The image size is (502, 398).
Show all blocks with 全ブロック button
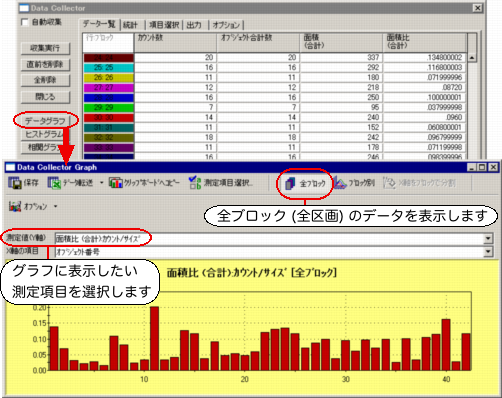(x=305, y=183)
